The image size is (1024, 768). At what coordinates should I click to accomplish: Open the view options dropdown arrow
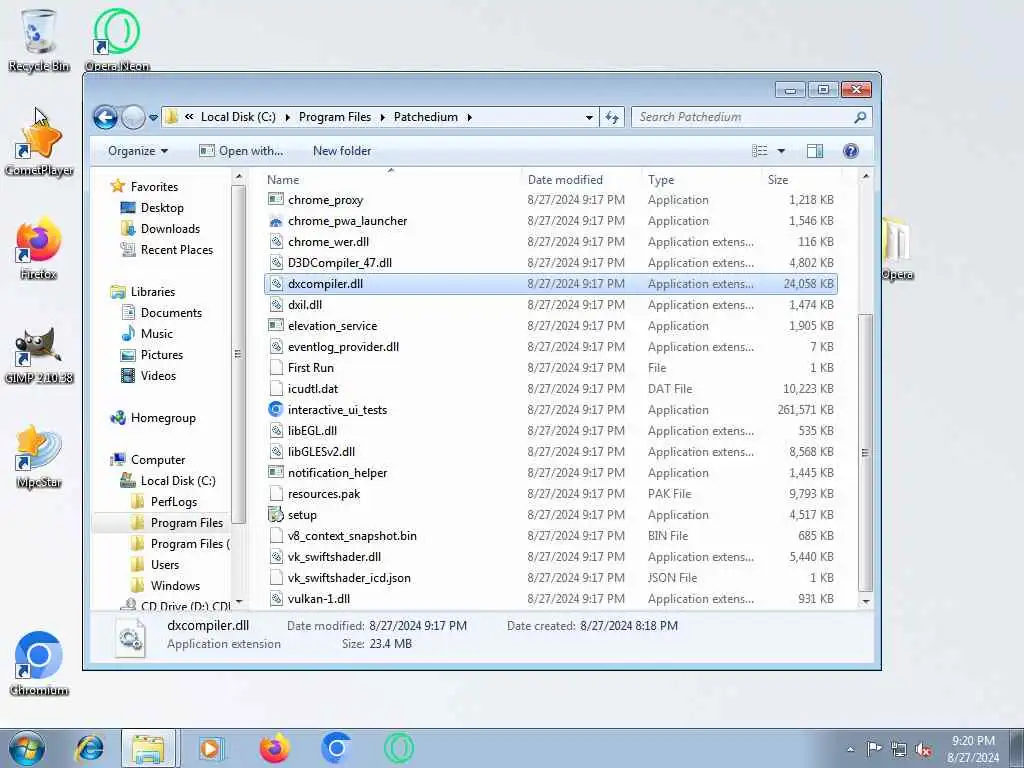[x=781, y=152]
